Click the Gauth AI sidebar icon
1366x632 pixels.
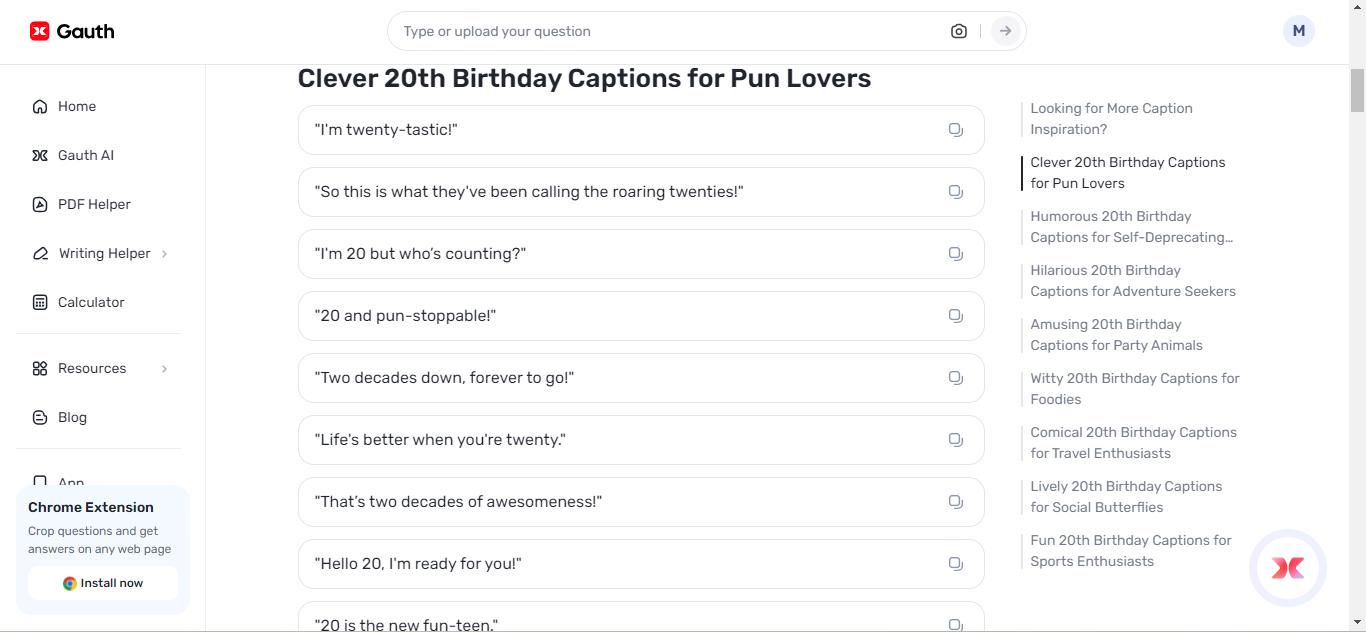39,155
